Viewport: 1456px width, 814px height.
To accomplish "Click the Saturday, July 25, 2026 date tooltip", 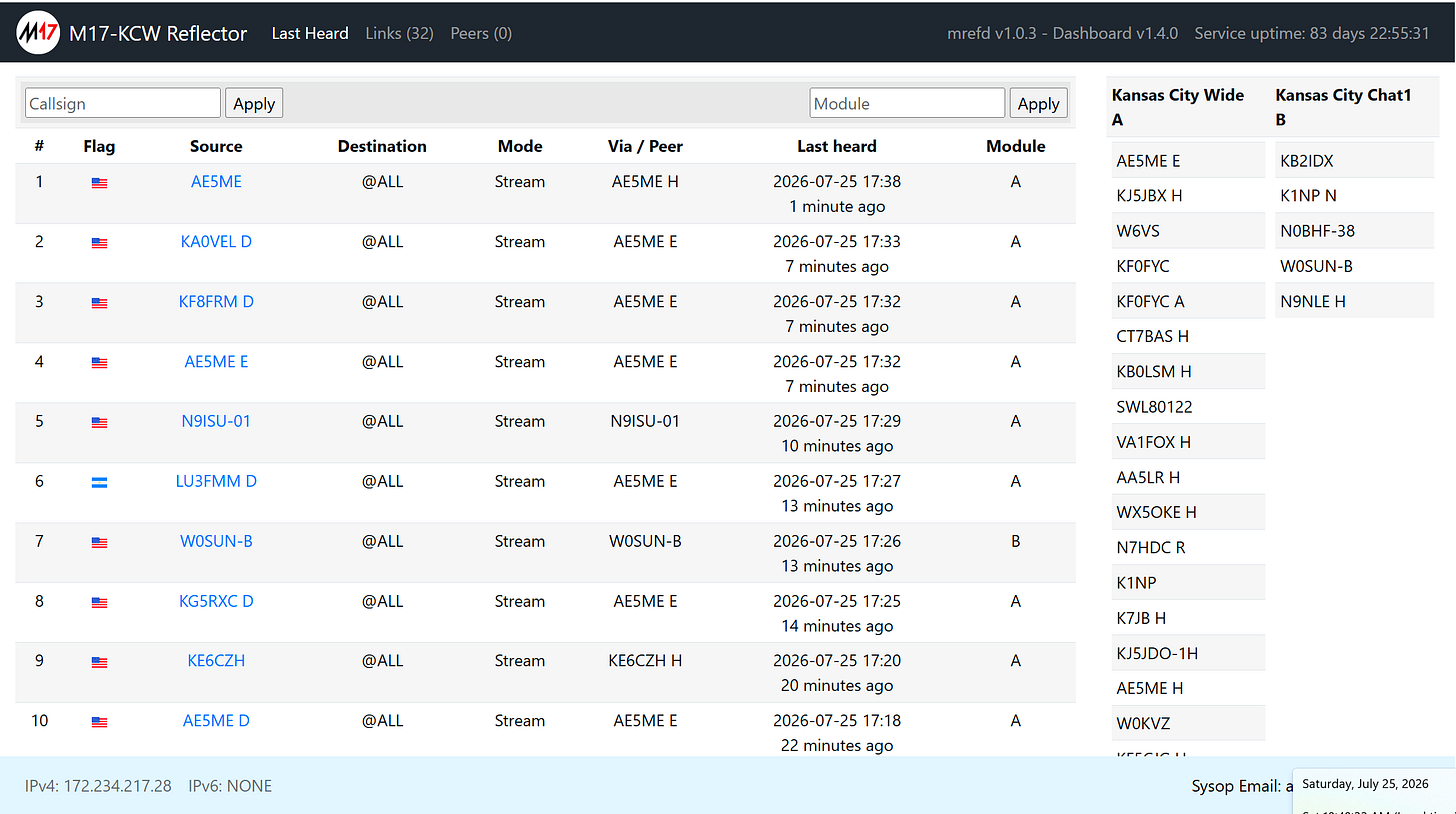I will (x=1365, y=784).
